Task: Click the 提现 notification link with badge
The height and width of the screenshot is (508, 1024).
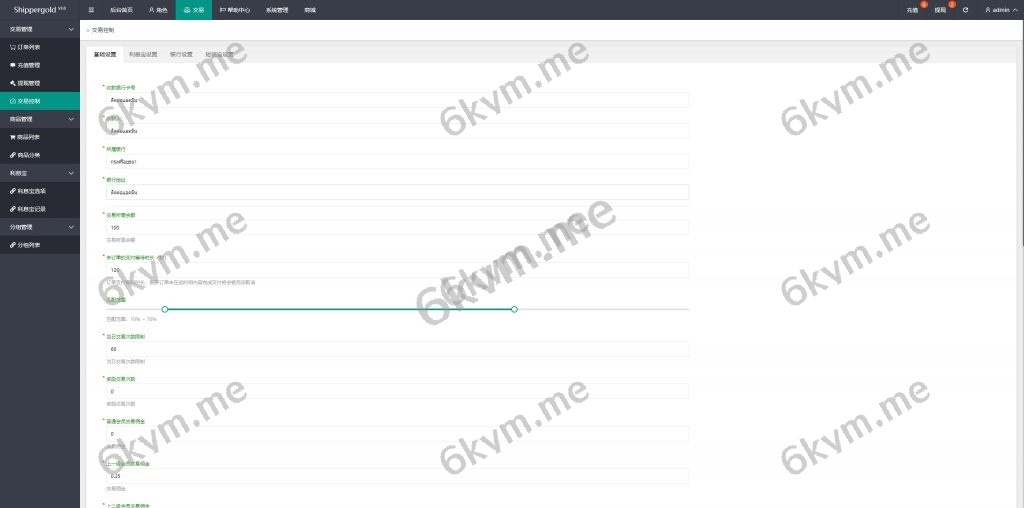Action: [x=942, y=9]
